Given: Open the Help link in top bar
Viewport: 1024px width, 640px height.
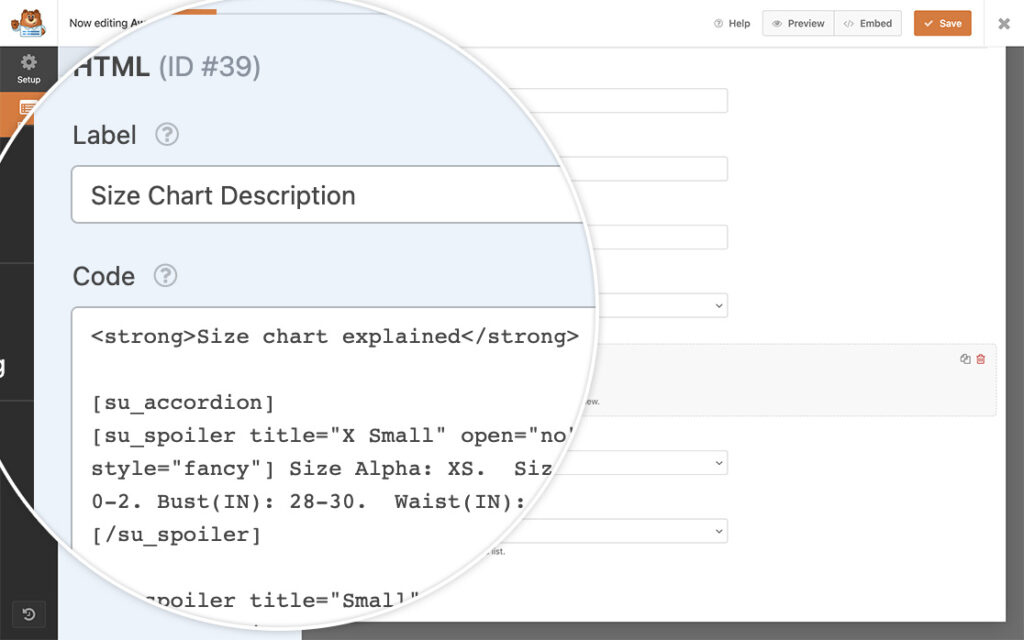Looking at the screenshot, I should click(732, 23).
